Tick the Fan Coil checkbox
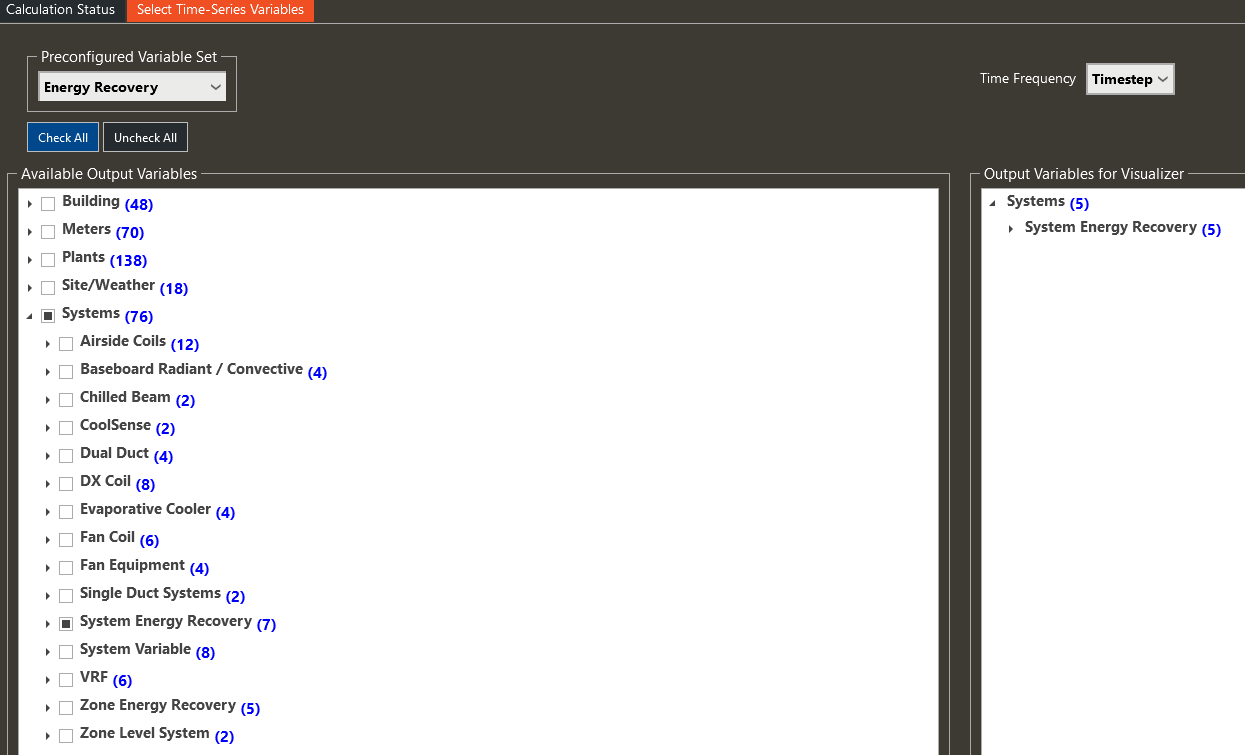 (66, 540)
